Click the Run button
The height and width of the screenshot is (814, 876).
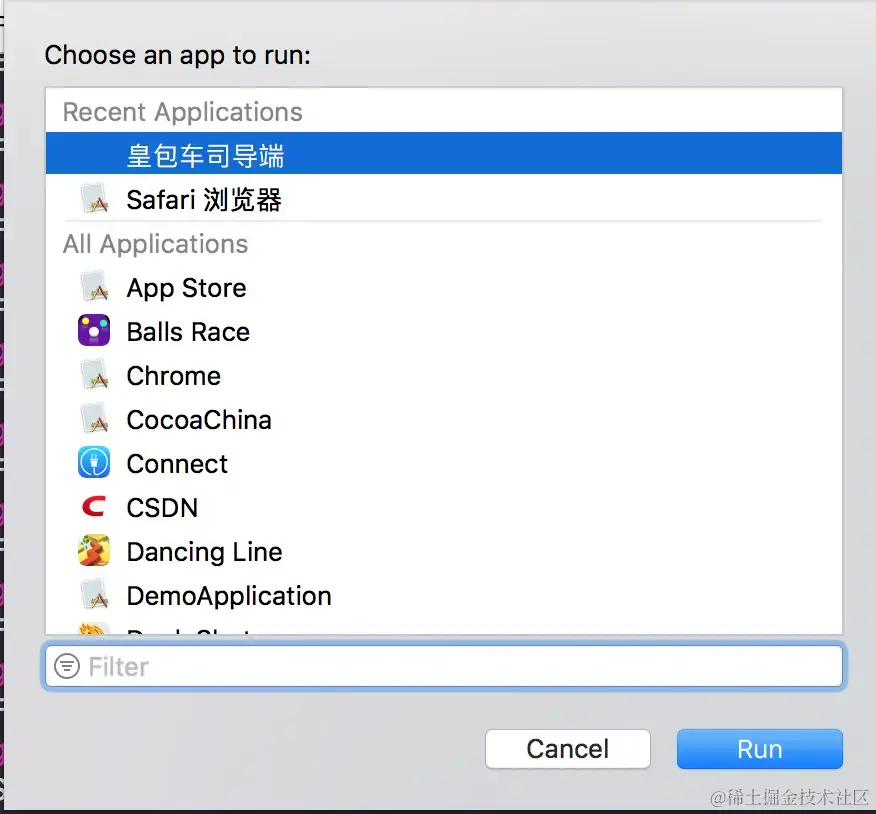click(x=759, y=749)
